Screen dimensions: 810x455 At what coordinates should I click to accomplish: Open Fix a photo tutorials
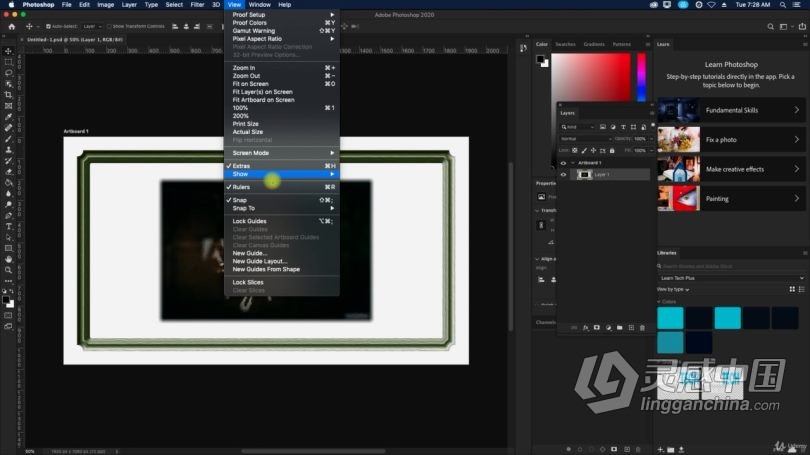[731, 139]
